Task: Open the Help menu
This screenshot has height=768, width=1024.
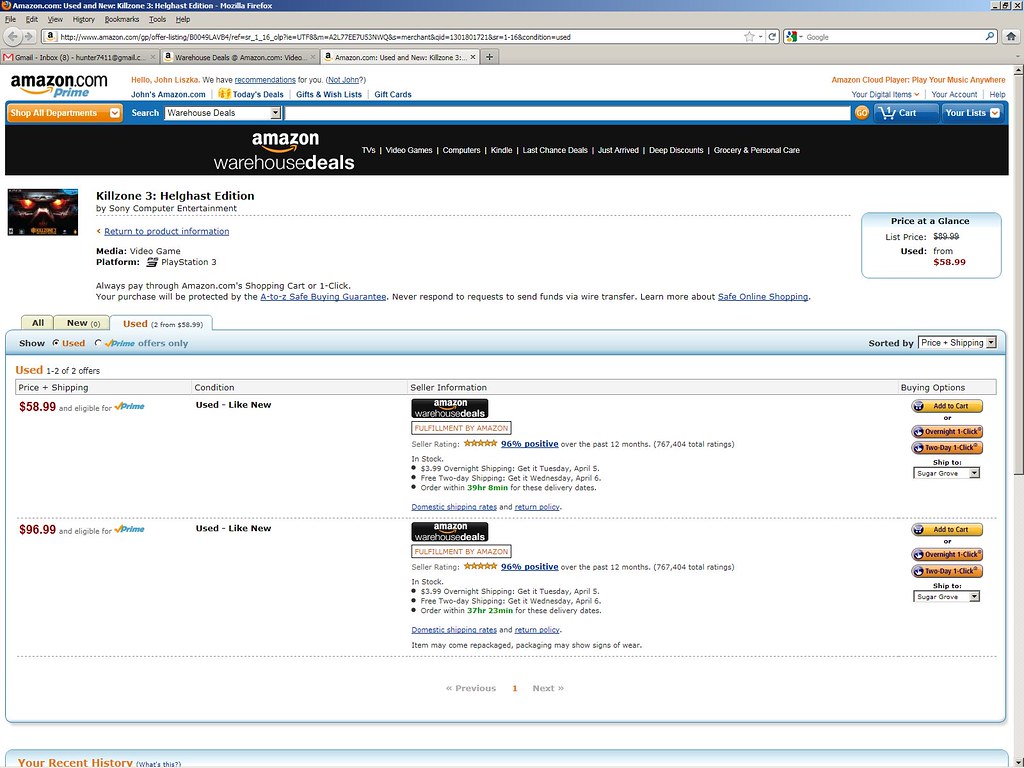Action: coord(183,20)
